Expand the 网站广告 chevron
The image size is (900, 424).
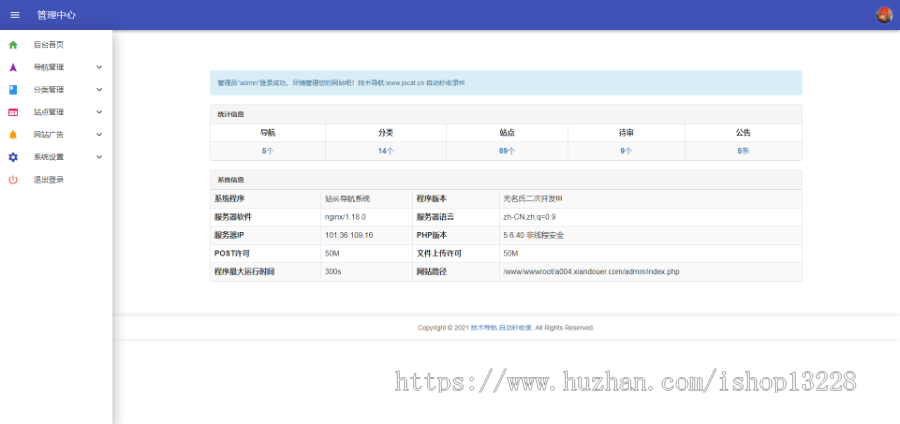(x=99, y=135)
